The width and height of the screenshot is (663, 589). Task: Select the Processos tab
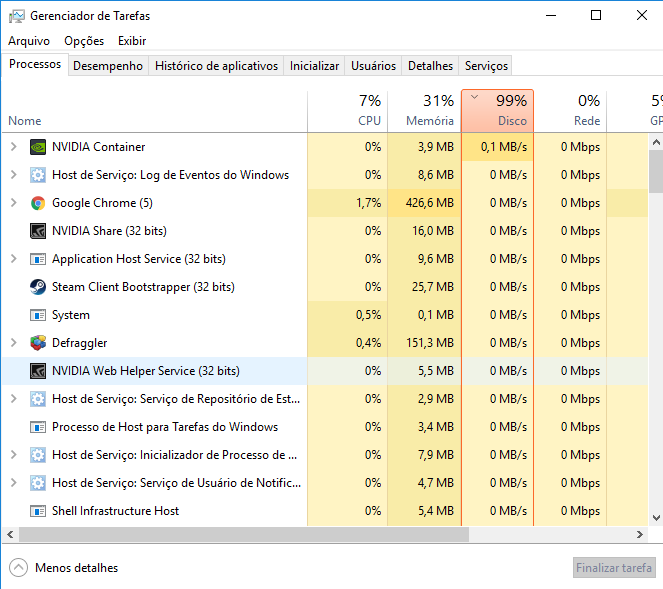35,64
